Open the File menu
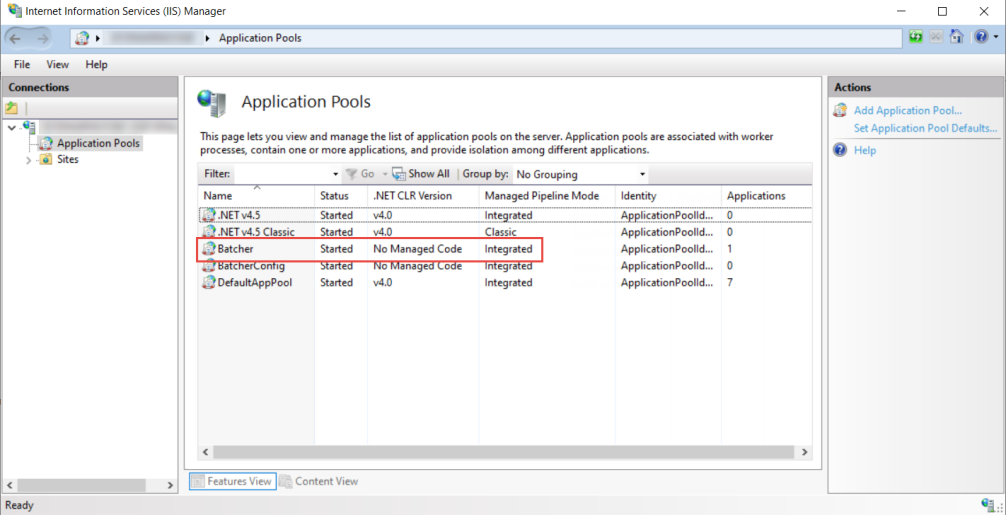 click(x=22, y=65)
